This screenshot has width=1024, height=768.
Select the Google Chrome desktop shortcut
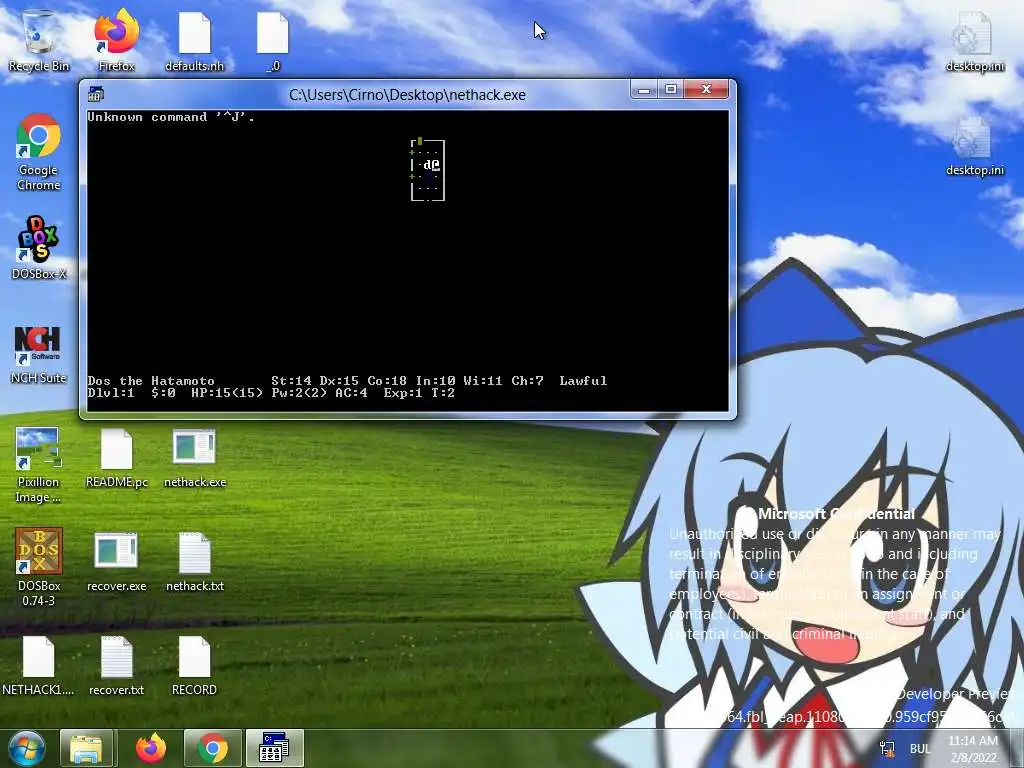[39, 152]
